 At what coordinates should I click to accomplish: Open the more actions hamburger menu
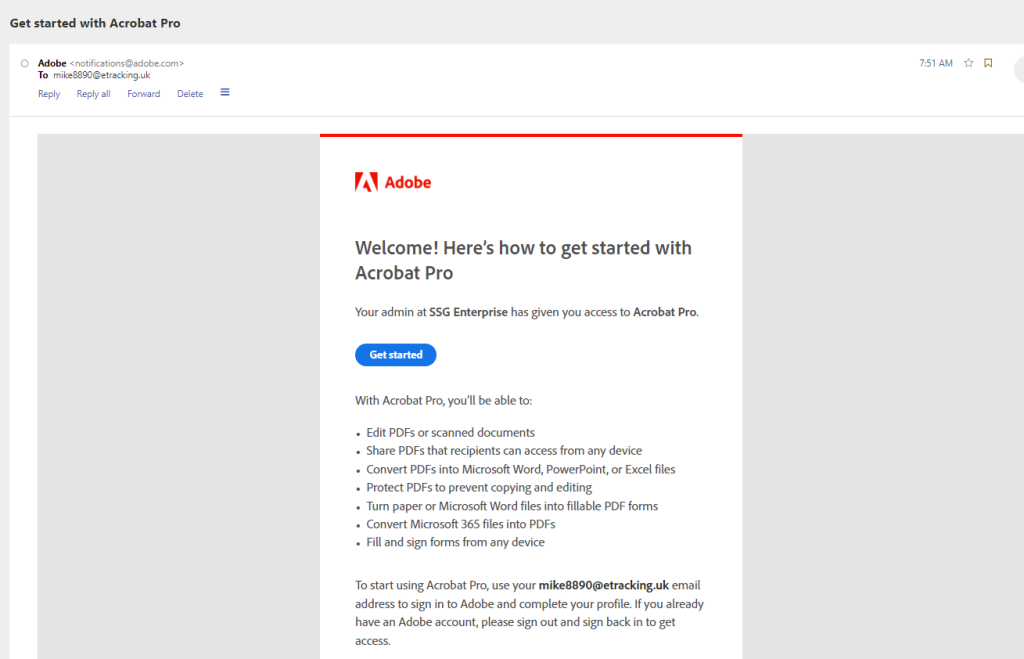225,93
